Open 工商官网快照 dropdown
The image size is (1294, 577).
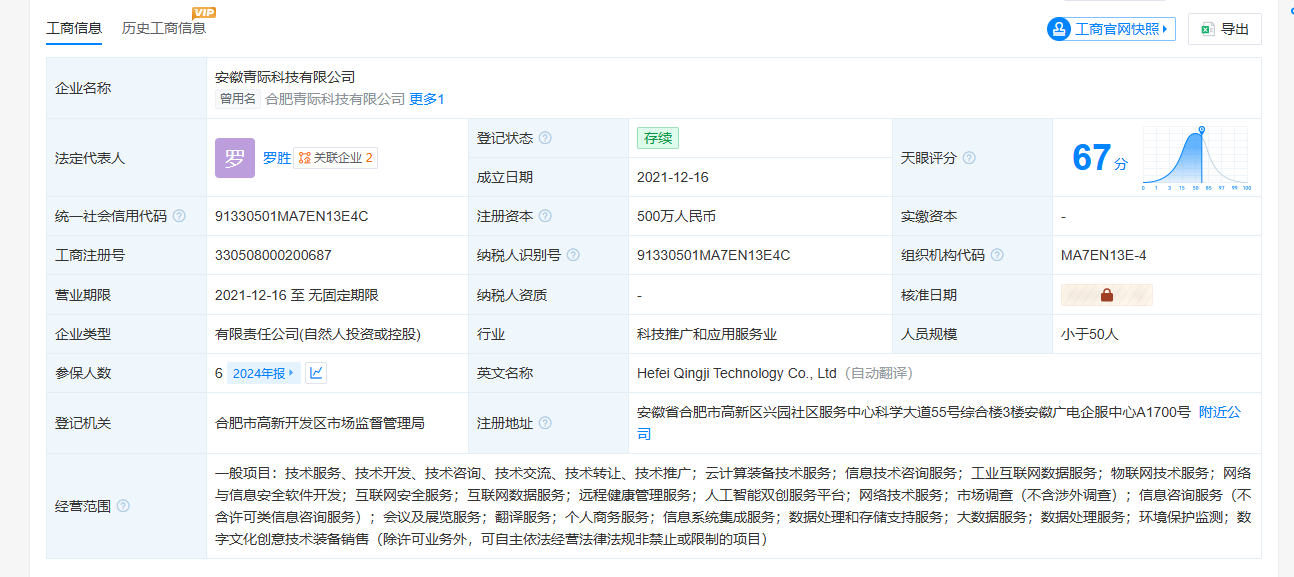[1111, 29]
